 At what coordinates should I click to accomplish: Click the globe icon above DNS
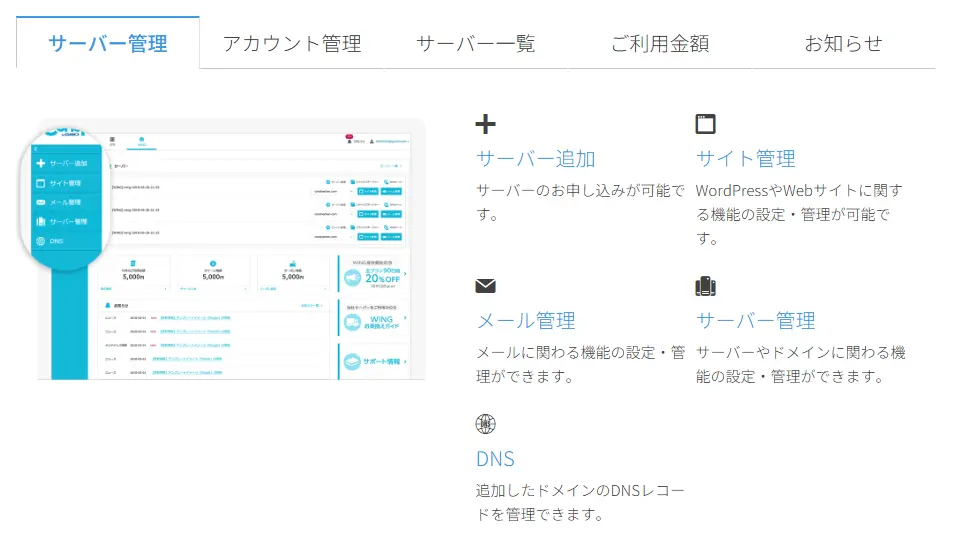(x=485, y=424)
